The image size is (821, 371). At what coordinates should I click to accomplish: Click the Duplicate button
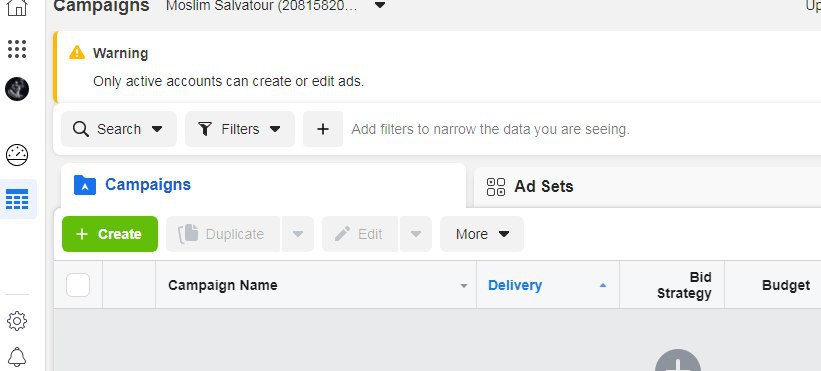[223, 234]
